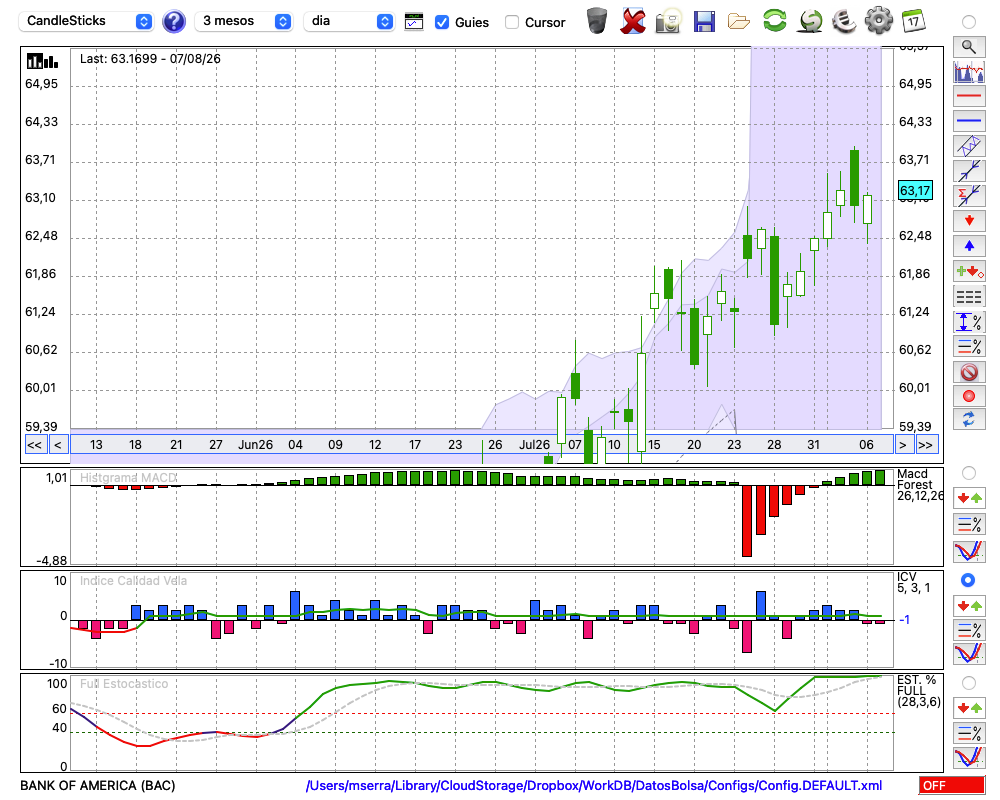This screenshot has height=800, width=1000.
Task: Toggle the red OFF indicator
Action: coord(952,785)
